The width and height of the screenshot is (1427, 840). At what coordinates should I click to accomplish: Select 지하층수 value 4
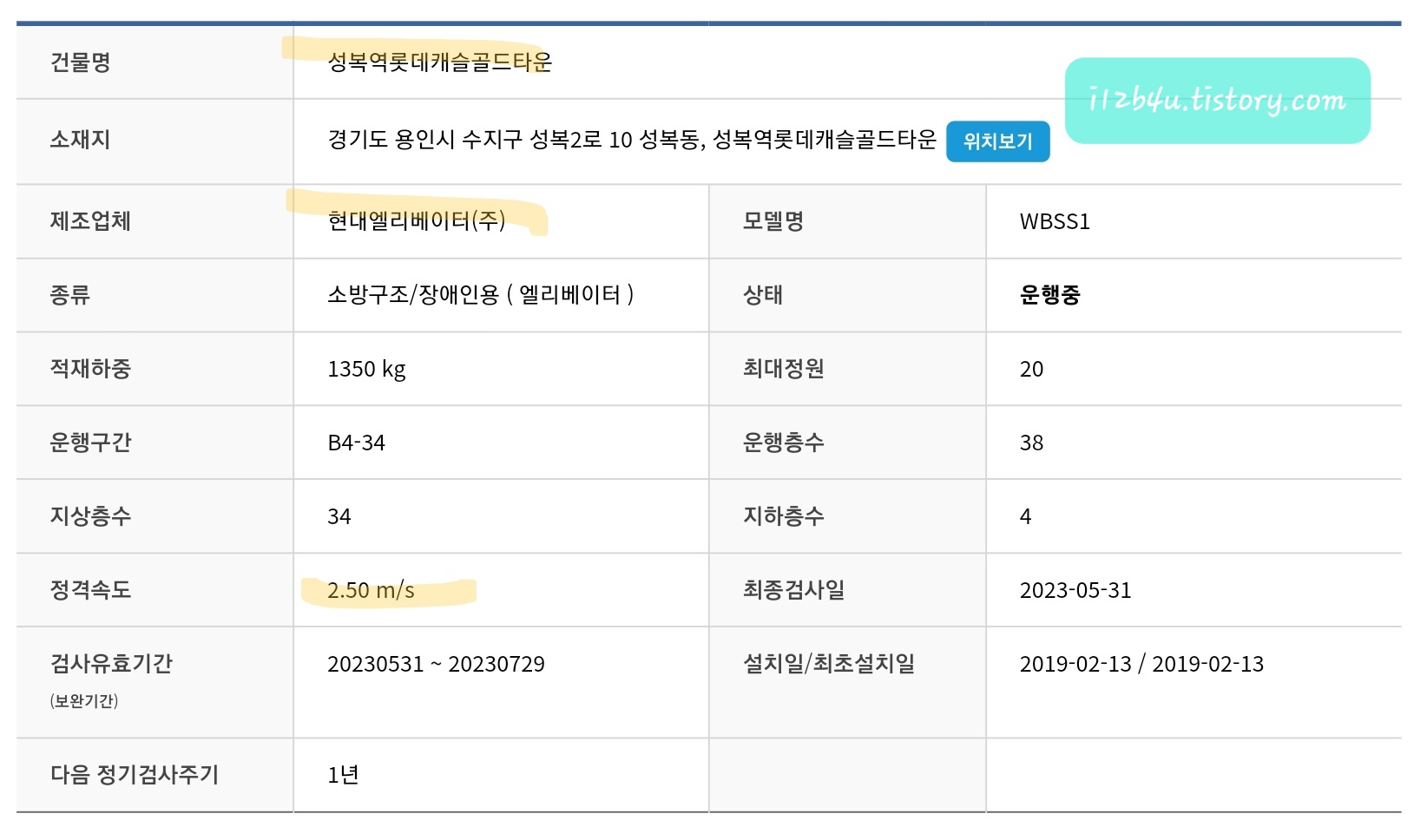click(x=1025, y=517)
